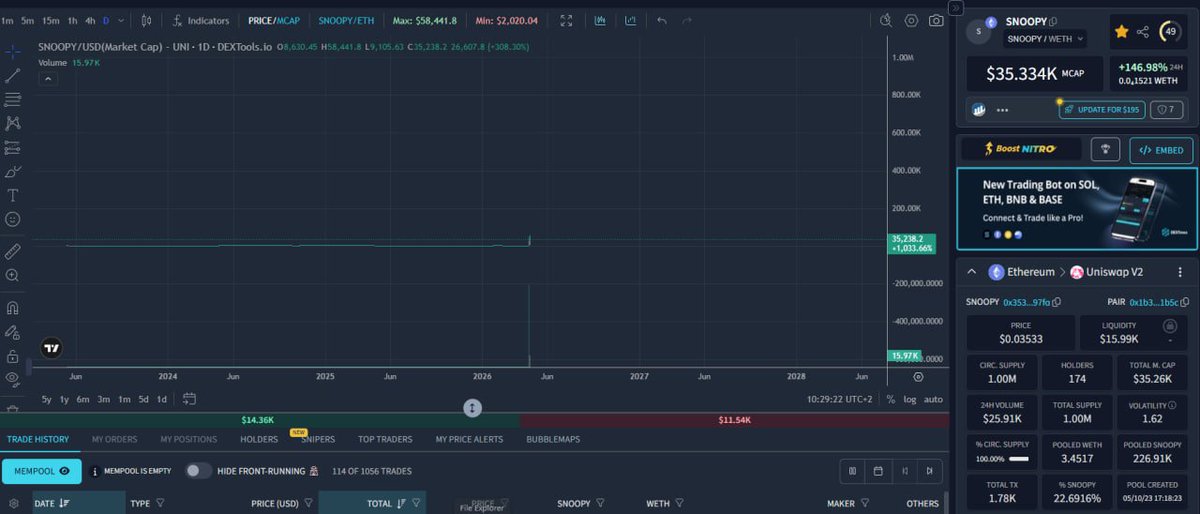Take a chart snapshot with camera
Screen dimensions: 1200x514
click(935, 20)
